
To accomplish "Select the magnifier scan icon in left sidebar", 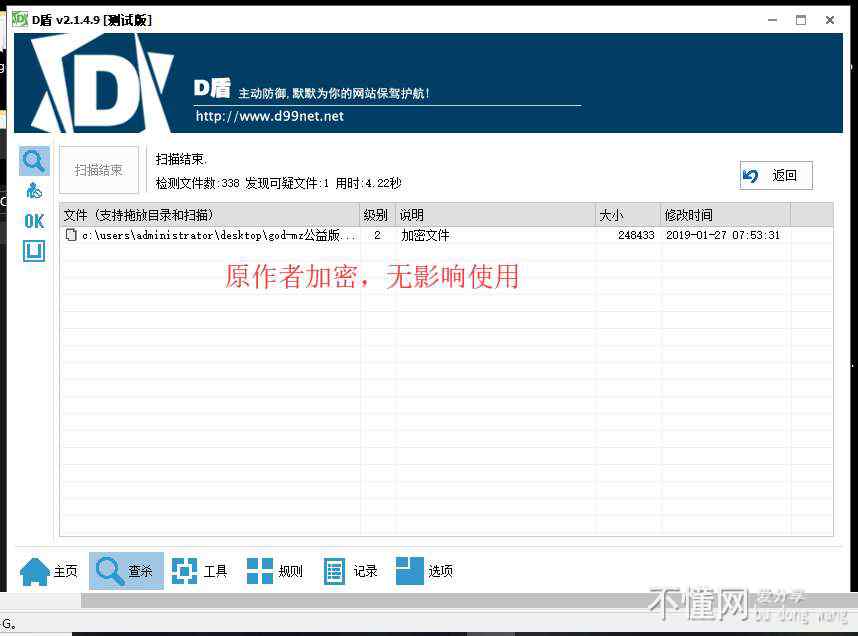I will [x=34, y=161].
